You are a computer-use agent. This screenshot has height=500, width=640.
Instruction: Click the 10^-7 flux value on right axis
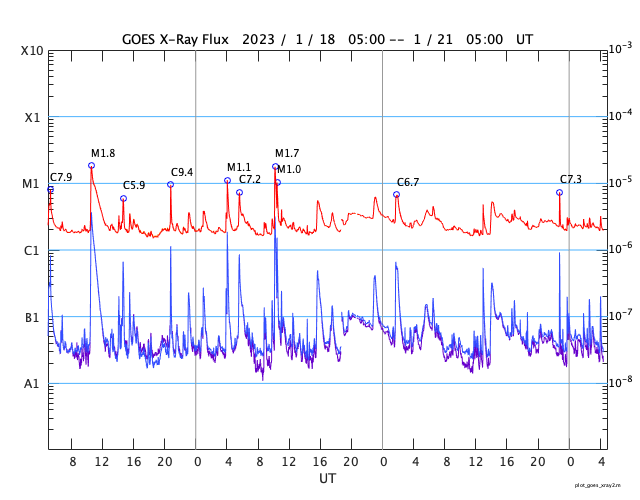coord(620,315)
